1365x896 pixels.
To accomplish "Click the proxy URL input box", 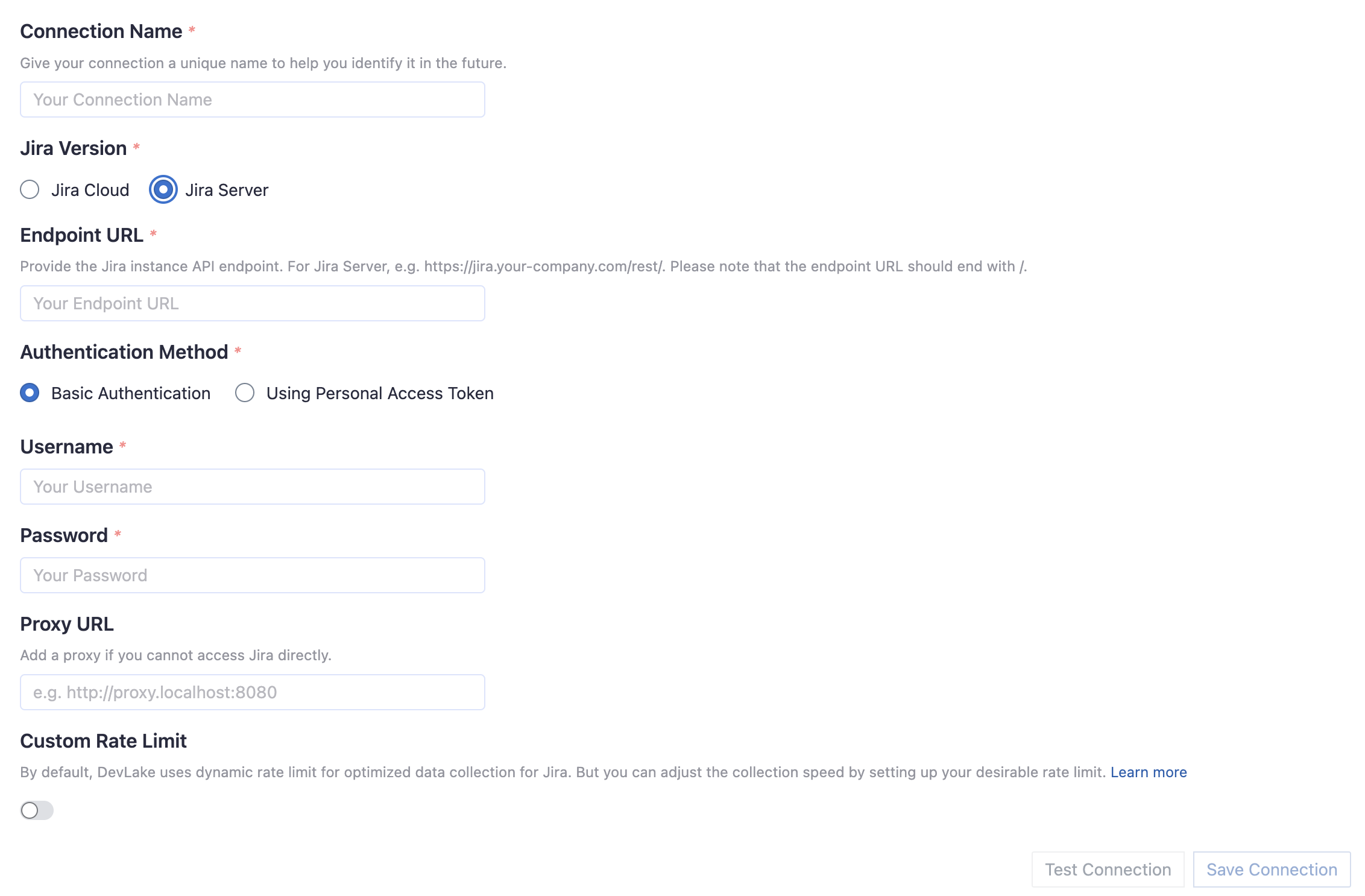I will (252, 692).
